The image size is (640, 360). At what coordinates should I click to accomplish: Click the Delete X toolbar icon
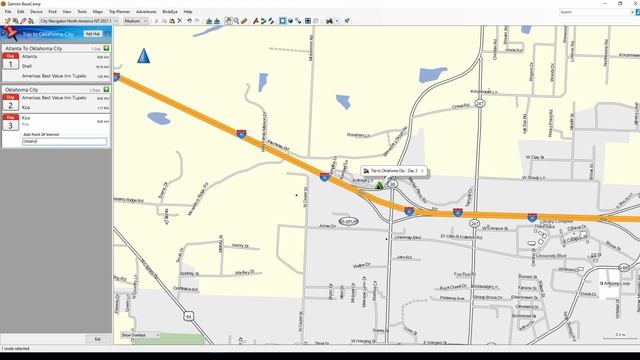180,21
